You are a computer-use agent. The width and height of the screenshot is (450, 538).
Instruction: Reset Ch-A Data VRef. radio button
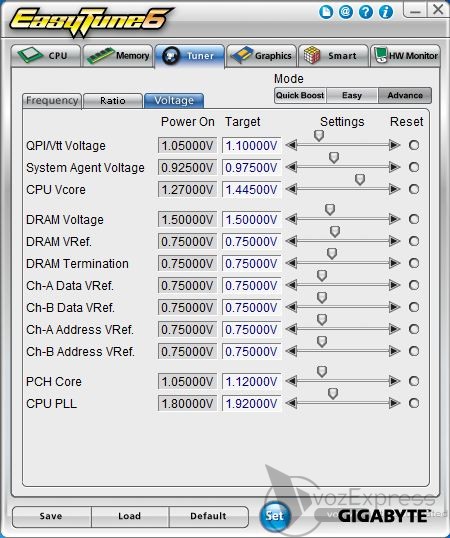[x=414, y=285]
